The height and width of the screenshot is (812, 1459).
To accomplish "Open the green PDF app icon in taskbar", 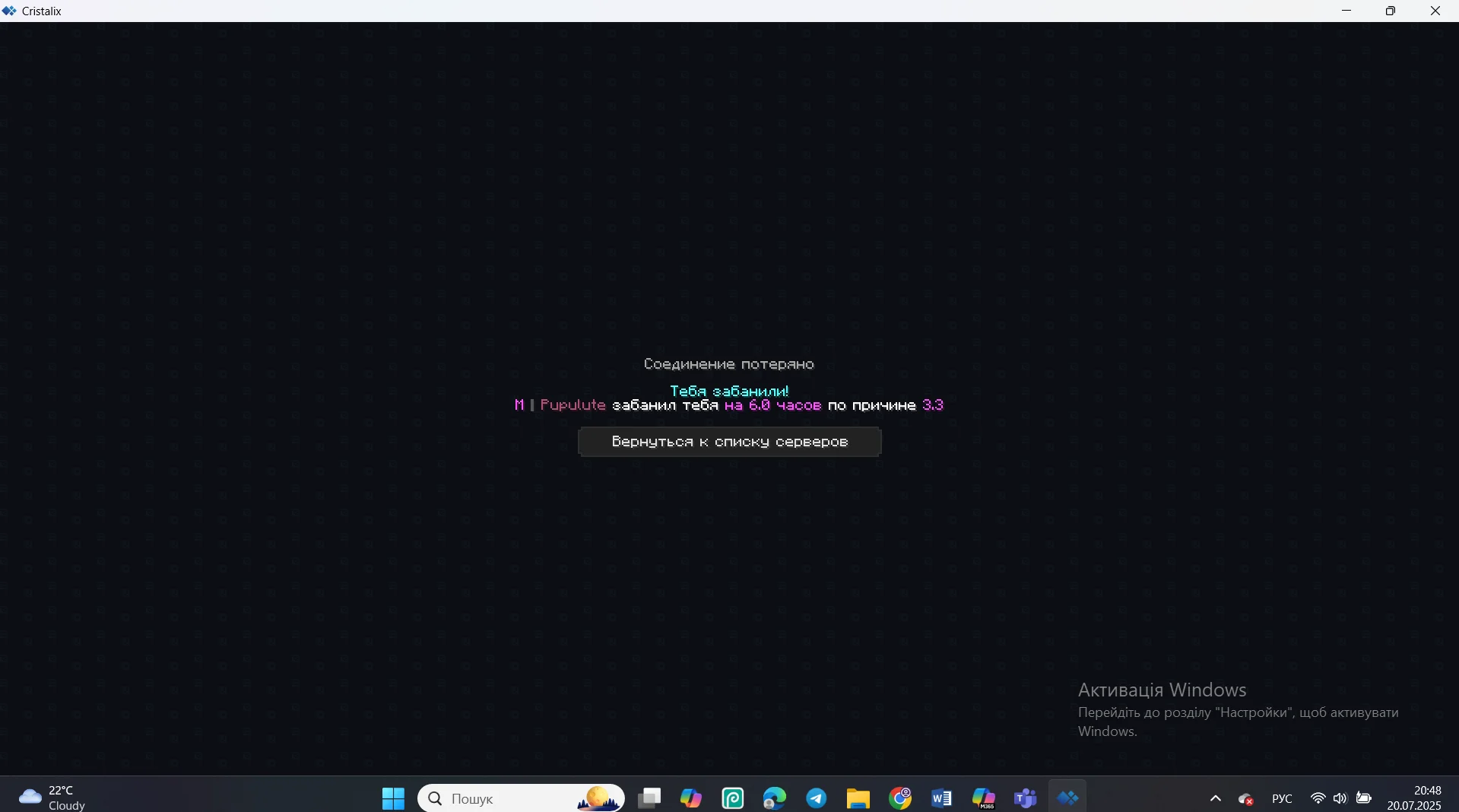I will click(x=733, y=798).
